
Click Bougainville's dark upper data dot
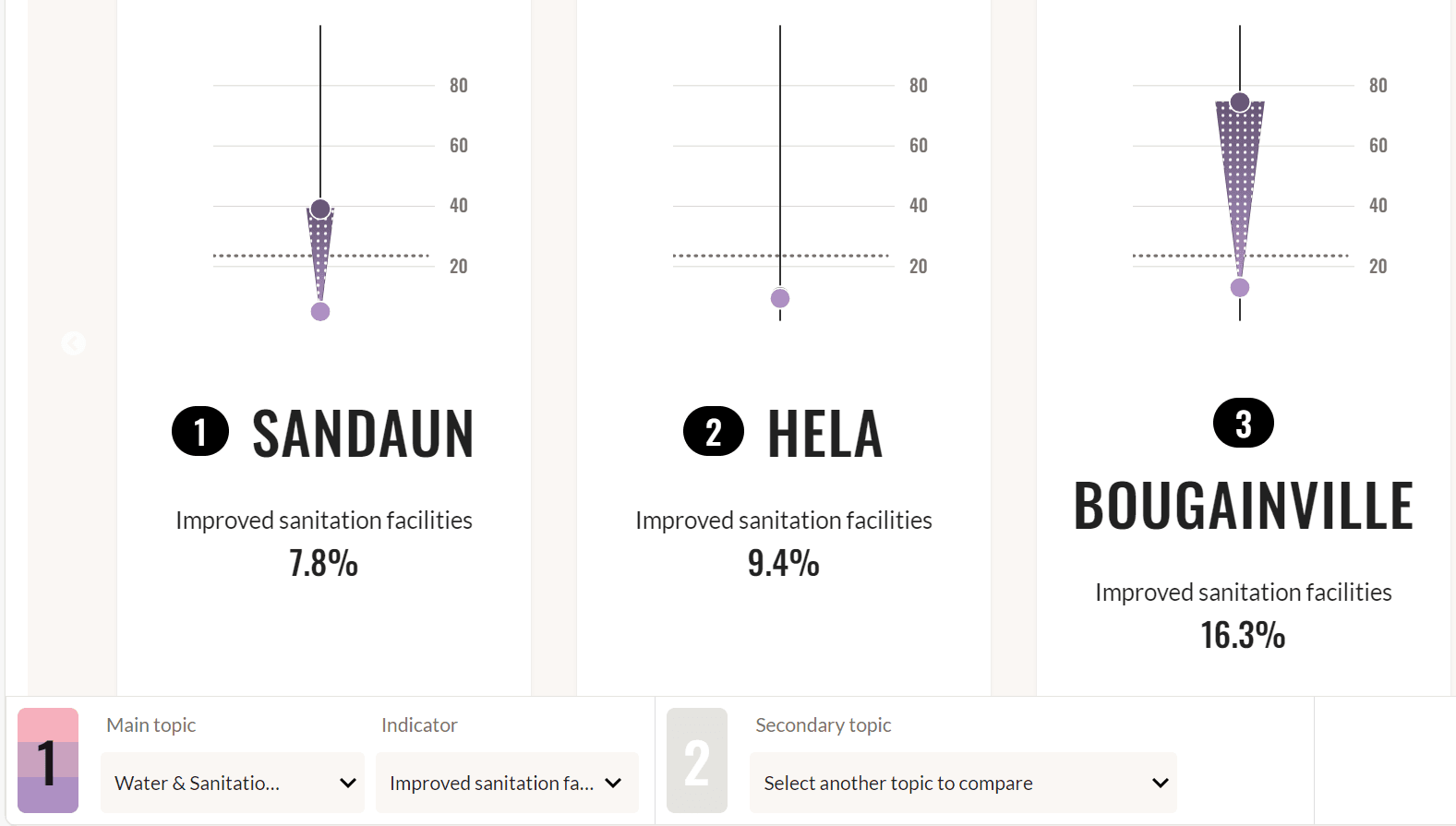click(x=1240, y=102)
